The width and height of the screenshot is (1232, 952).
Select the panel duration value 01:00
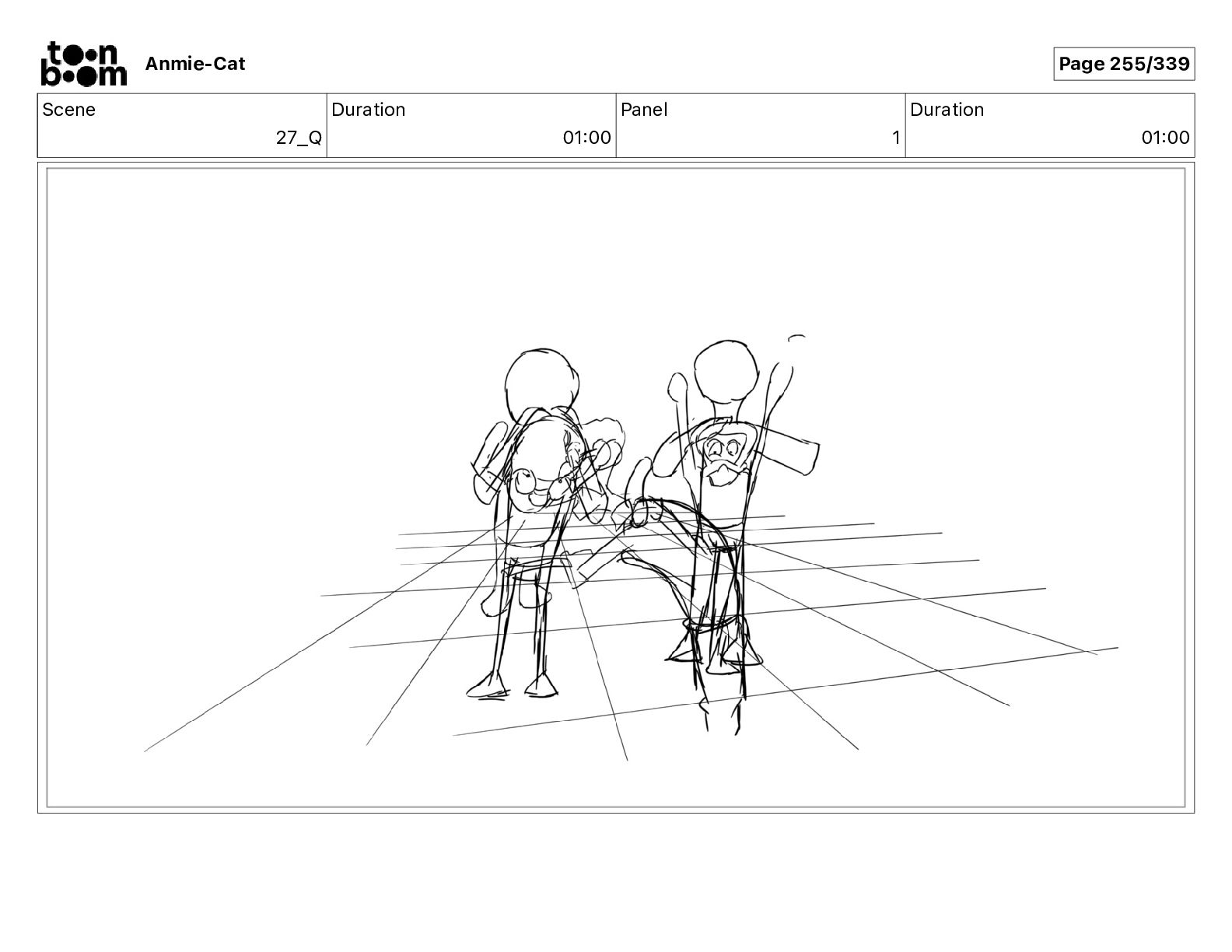coord(1166,138)
